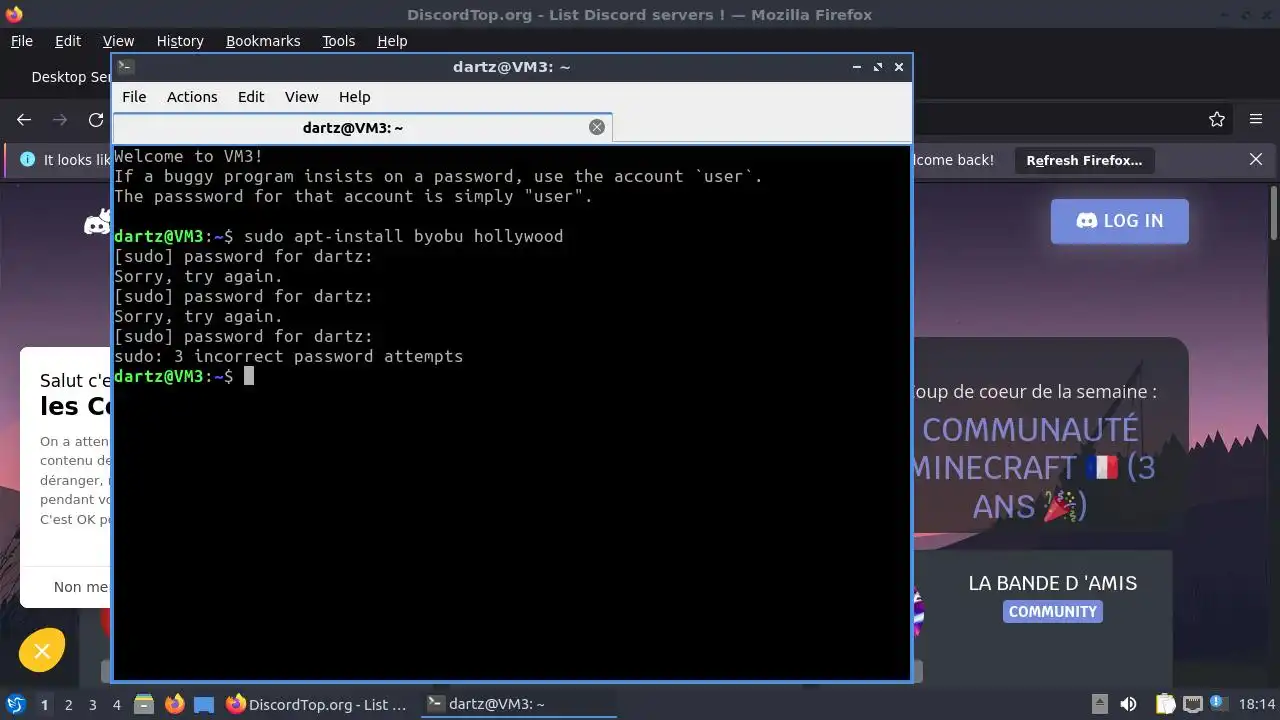Open Firefox History menu
1280x720 pixels.
(x=180, y=41)
